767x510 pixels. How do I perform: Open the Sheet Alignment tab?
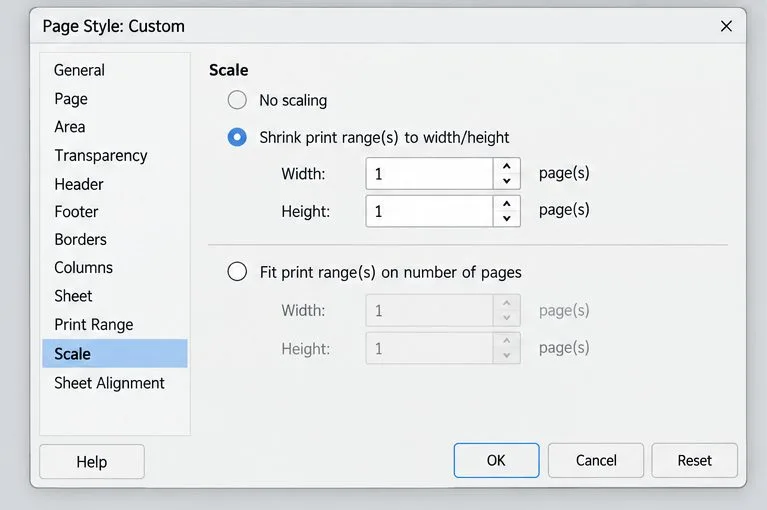(x=115, y=383)
